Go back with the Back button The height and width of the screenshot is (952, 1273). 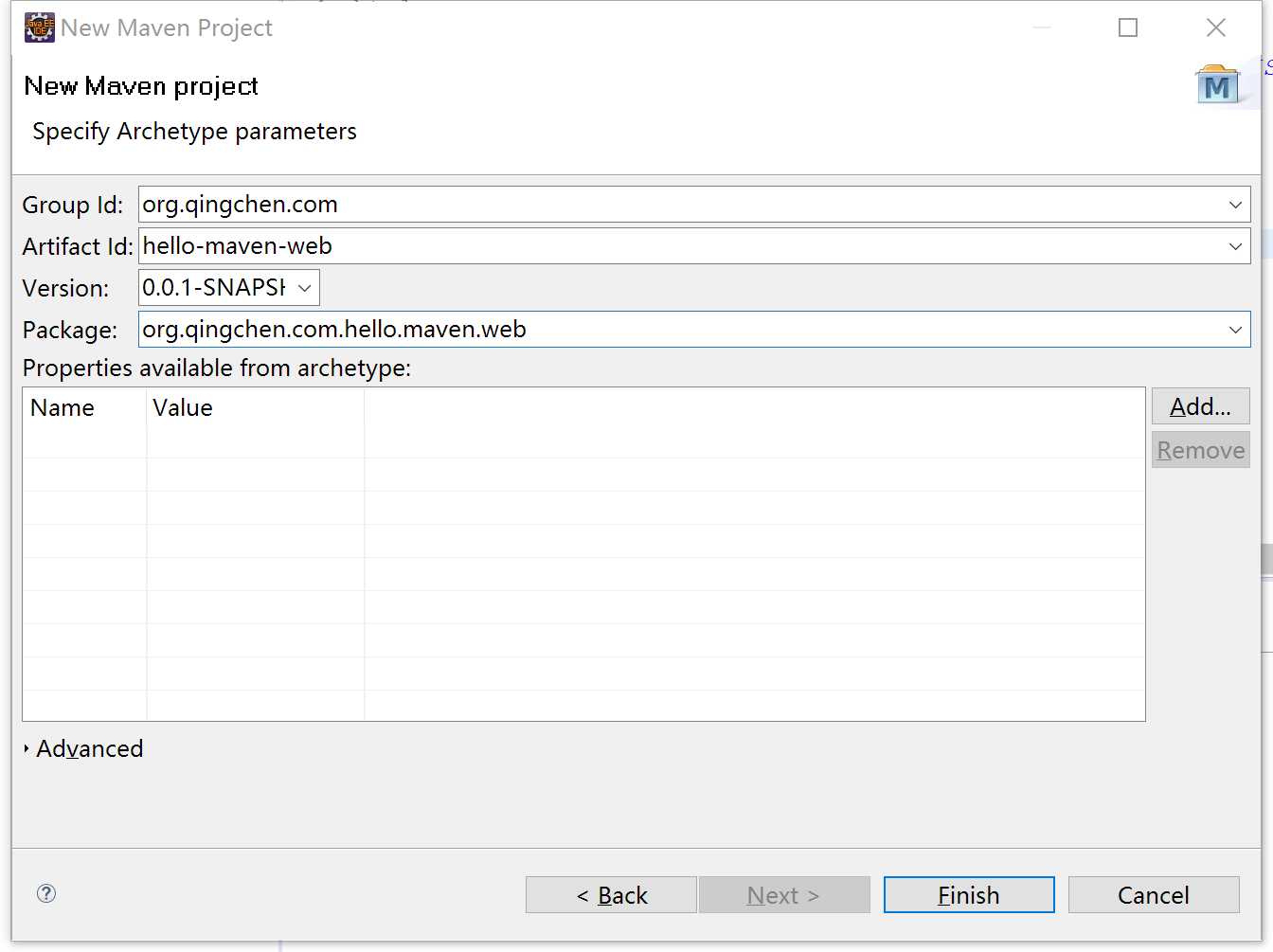coord(611,895)
